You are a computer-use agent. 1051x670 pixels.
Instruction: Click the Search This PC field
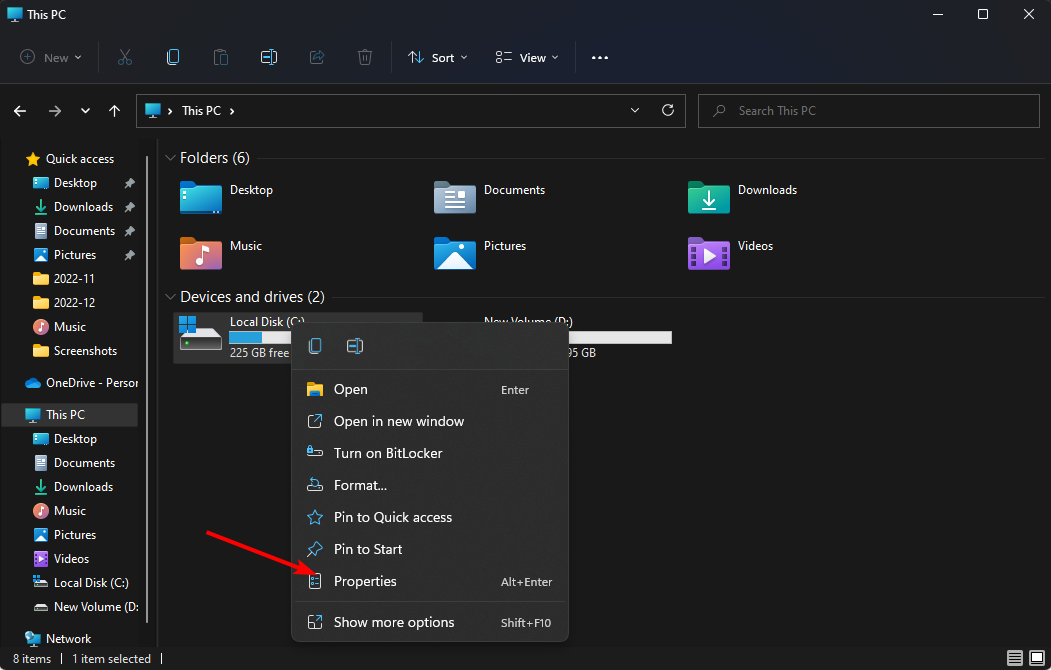click(x=869, y=111)
